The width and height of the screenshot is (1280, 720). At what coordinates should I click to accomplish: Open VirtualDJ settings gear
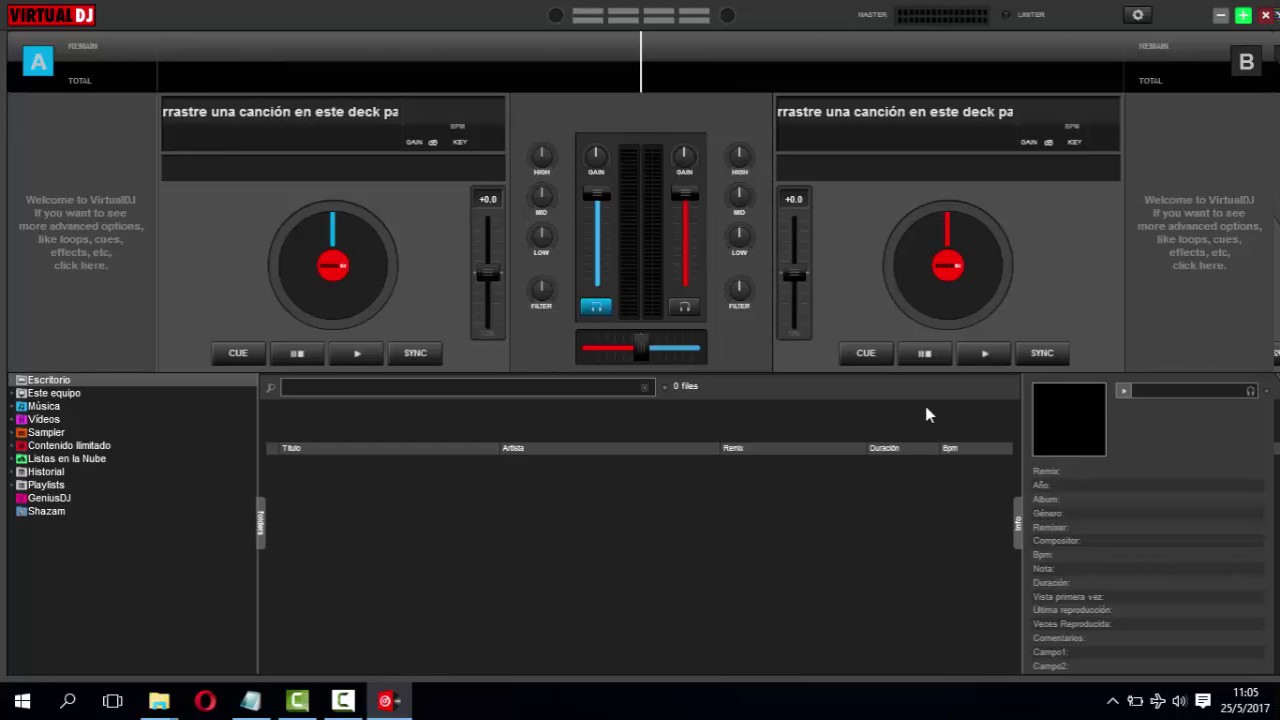(x=1137, y=15)
